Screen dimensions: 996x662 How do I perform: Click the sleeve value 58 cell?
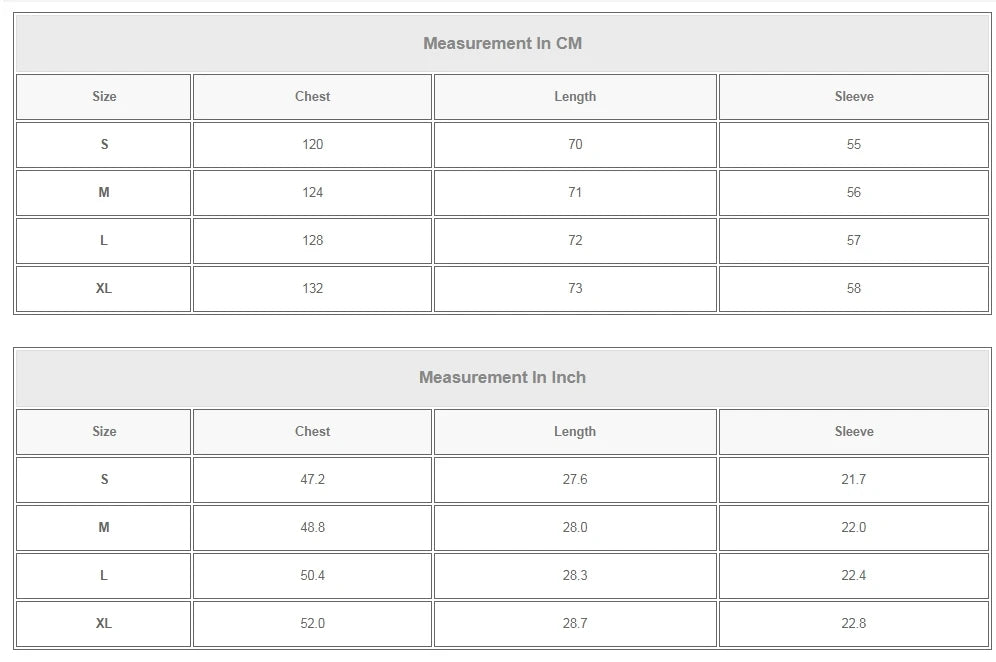click(x=853, y=289)
